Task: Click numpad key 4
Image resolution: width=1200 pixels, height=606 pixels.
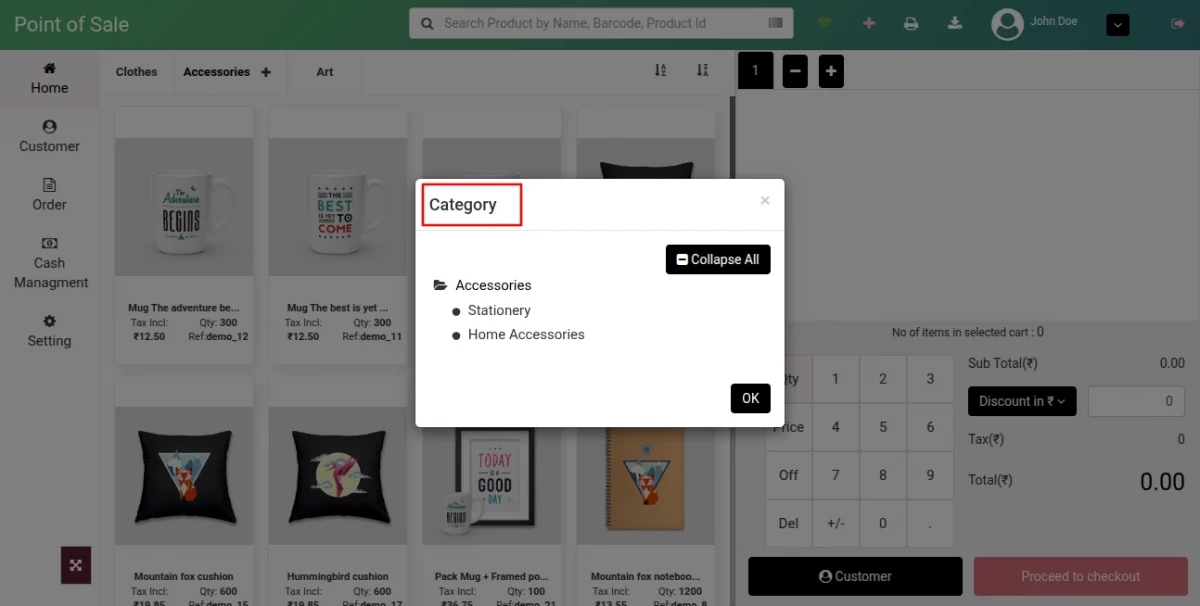Action: pyautogui.click(x=836, y=427)
